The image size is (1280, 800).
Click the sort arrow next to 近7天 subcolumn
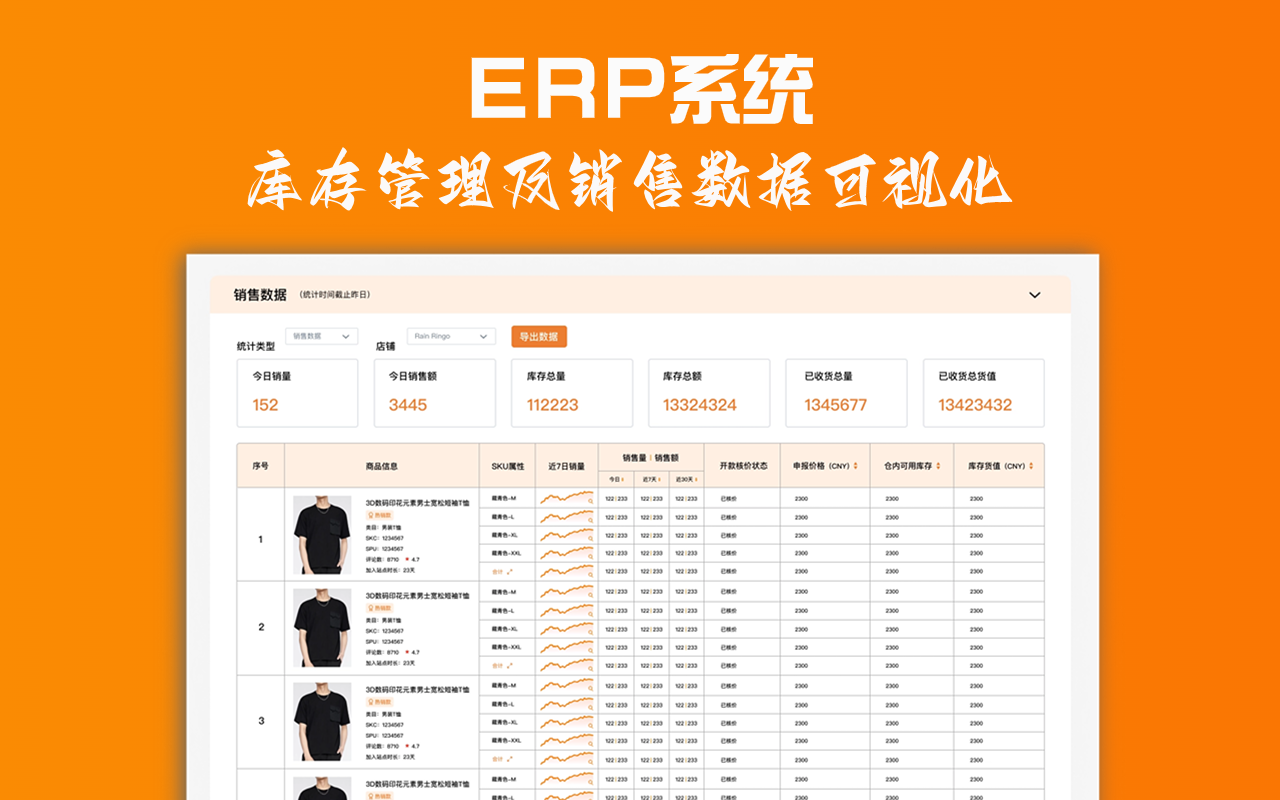click(x=660, y=479)
